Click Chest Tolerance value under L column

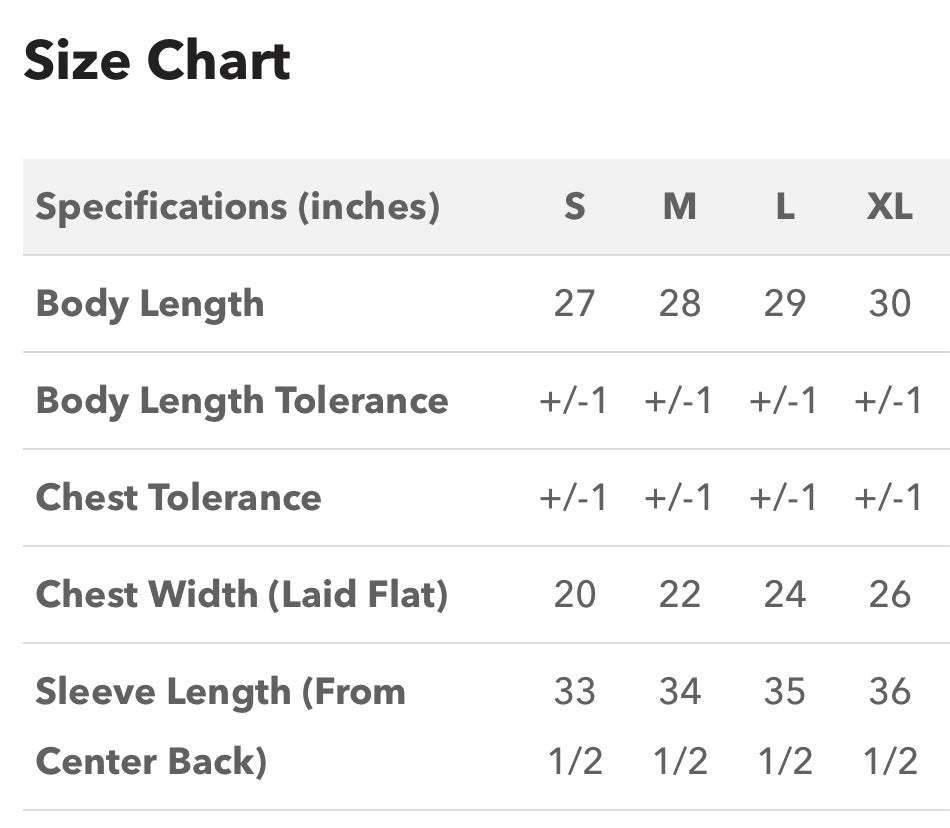[x=783, y=498]
